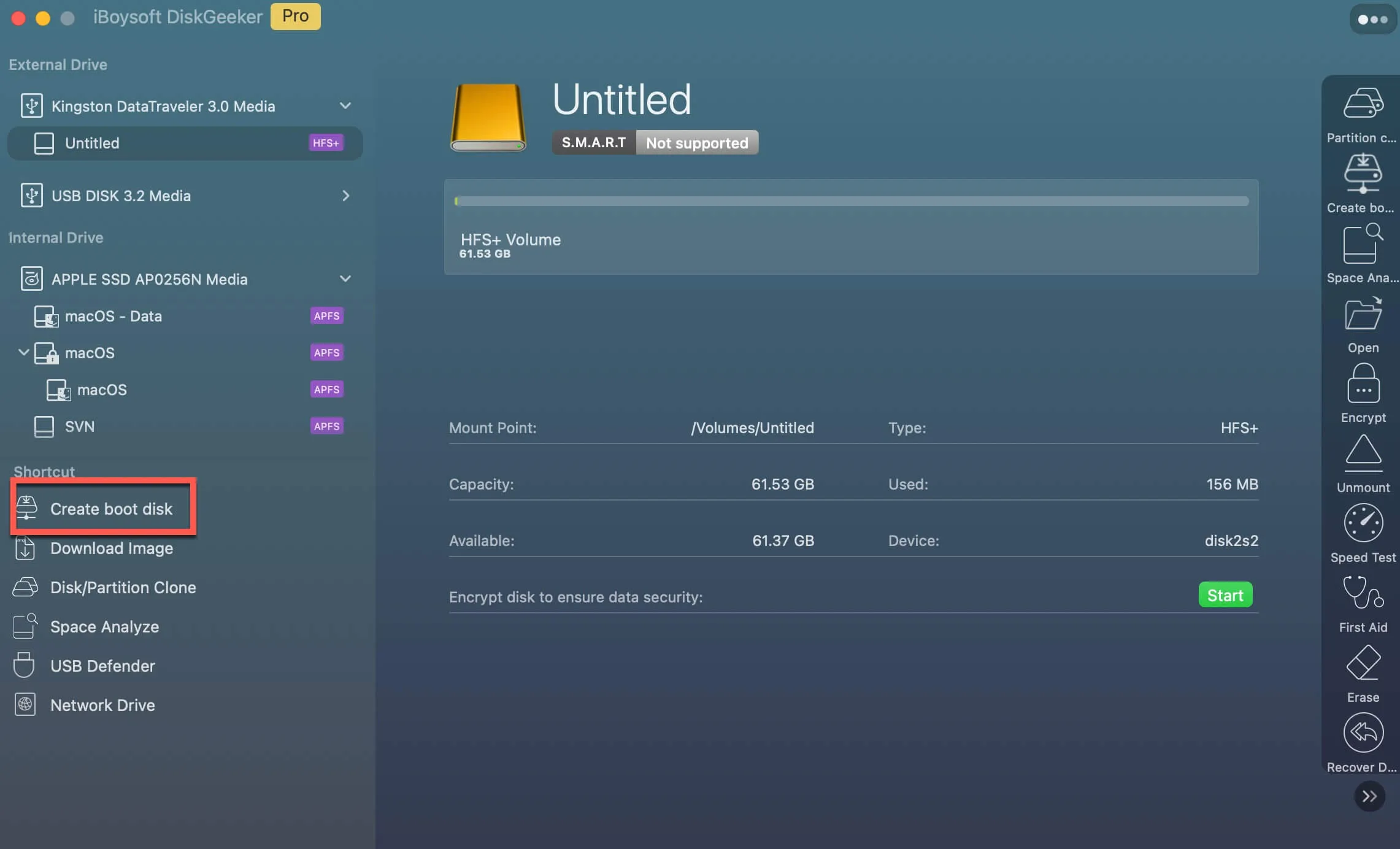Click the Encrypt padlock icon
This screenshot has height=849, width=1400.
coord(1363,384)
